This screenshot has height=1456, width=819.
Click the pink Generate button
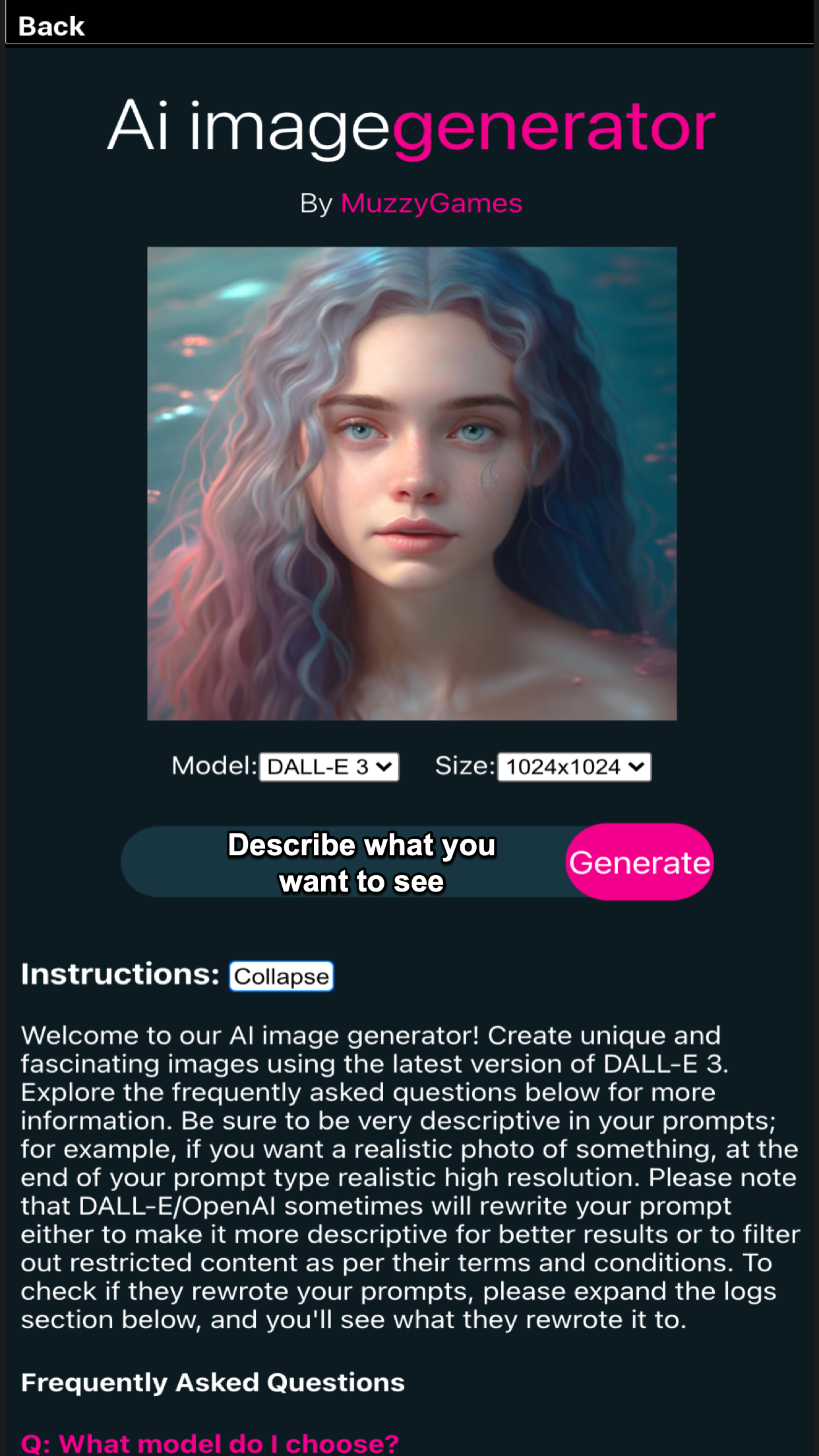pos(640,862)
